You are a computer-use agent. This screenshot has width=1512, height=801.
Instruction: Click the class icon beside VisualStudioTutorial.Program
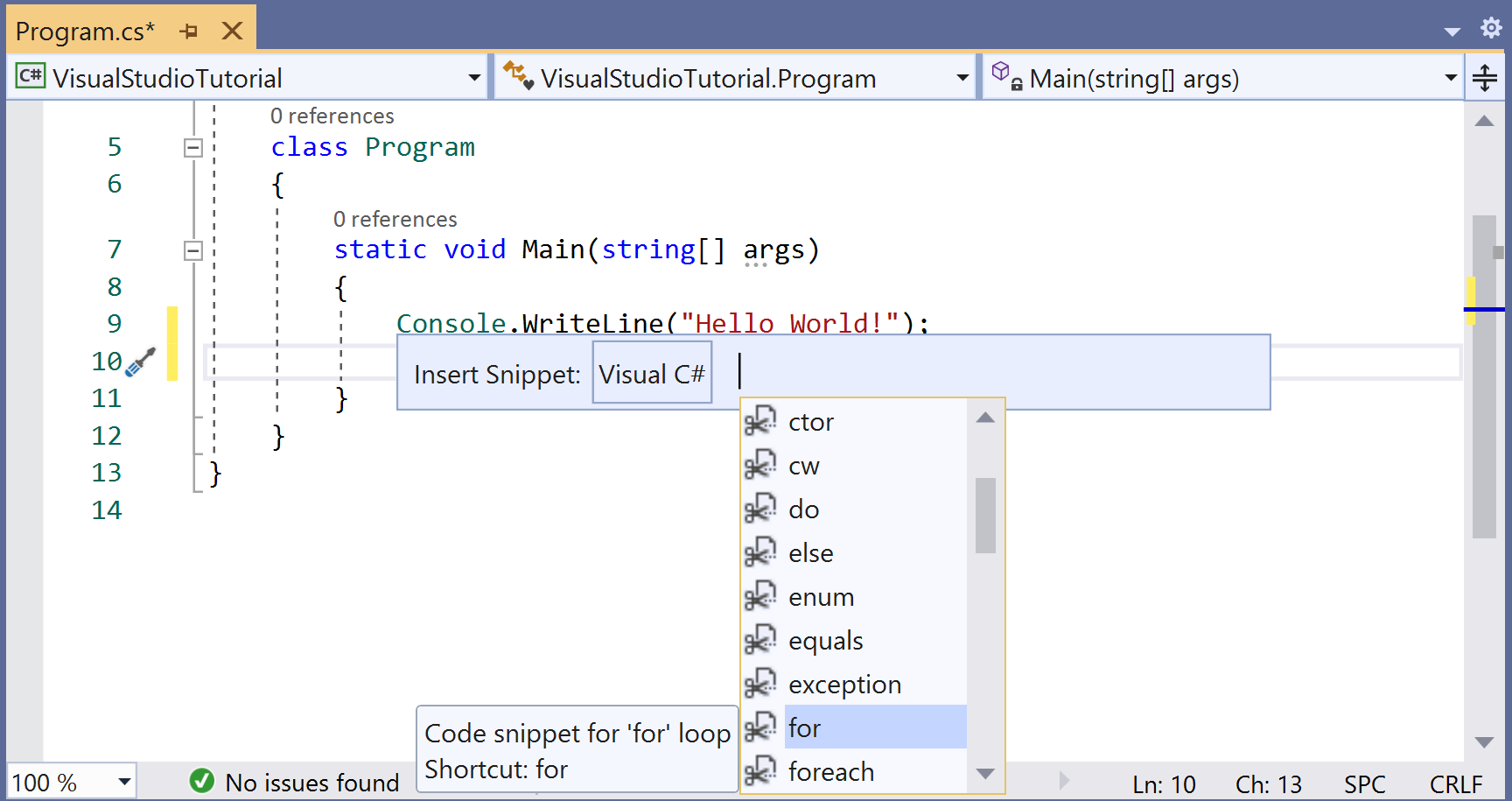(518, 76)
